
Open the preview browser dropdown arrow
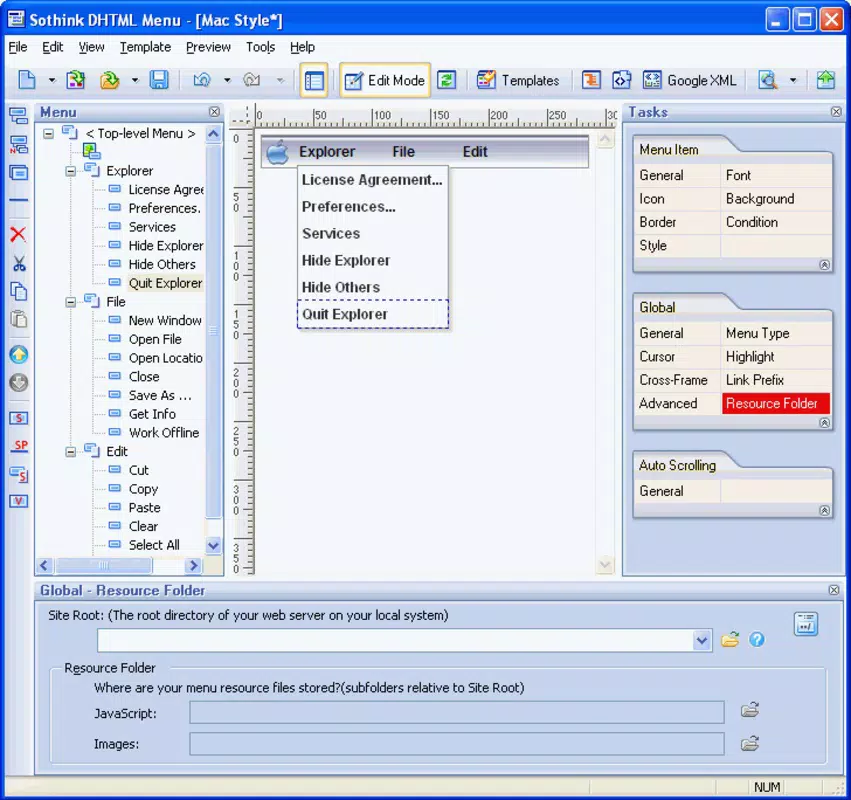(793, 80)
